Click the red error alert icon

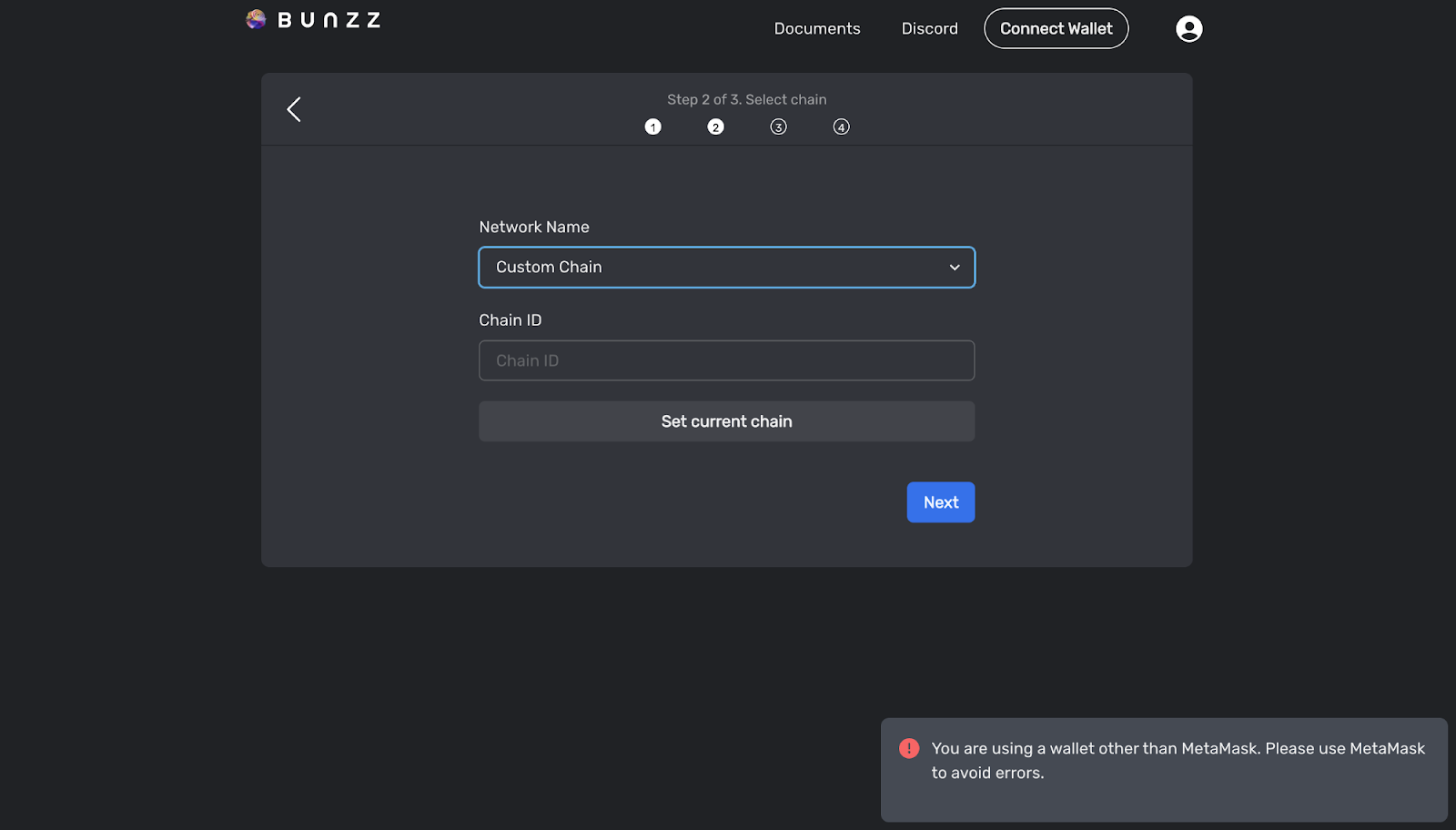907,748
